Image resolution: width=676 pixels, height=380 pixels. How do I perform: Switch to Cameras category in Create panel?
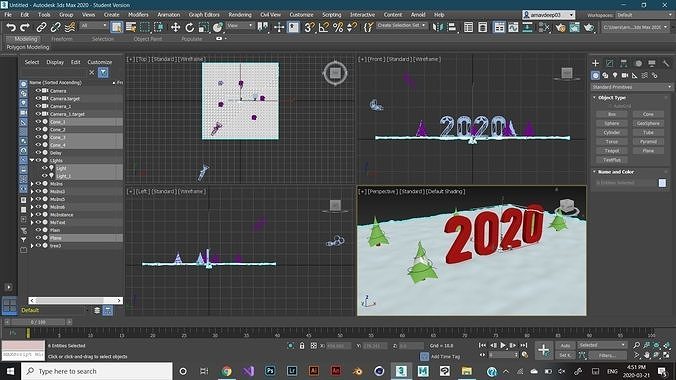click(x=625, y=75)
